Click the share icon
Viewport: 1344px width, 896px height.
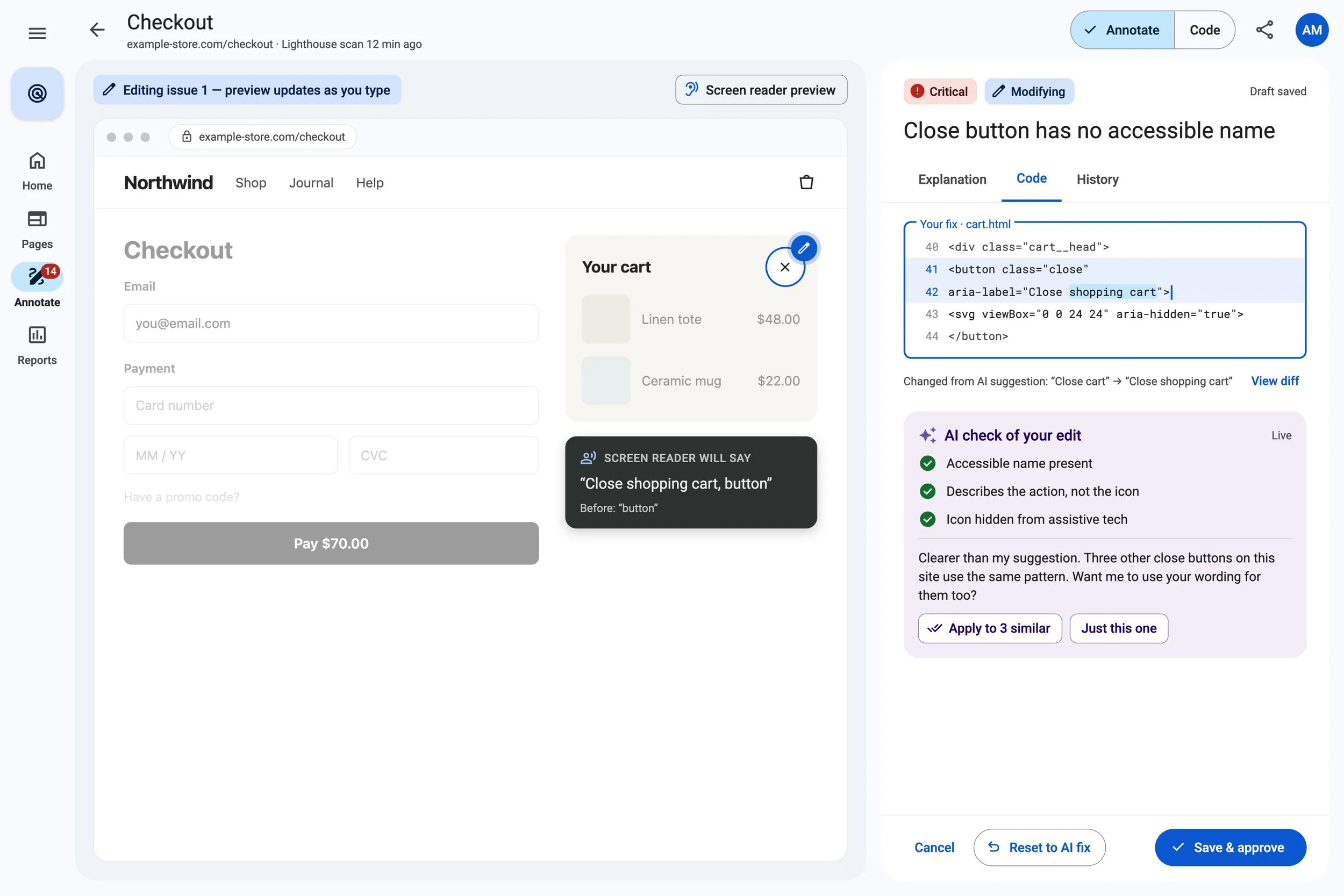(x=1264, y=30)
